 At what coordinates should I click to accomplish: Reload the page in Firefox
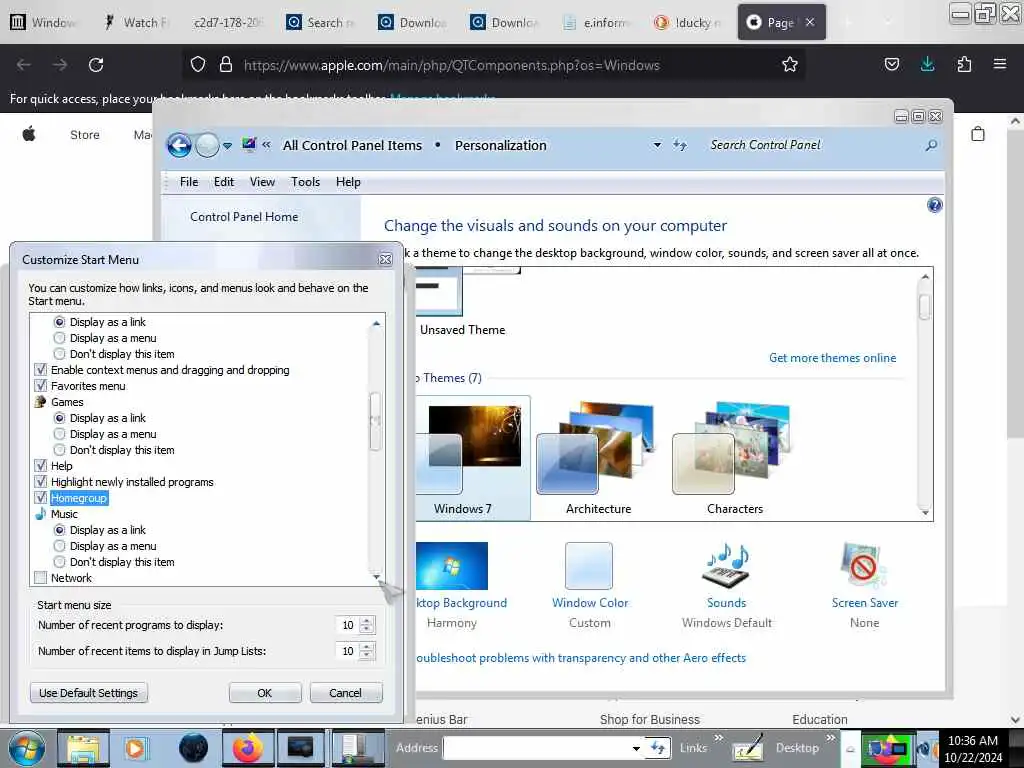coord(96,65)
